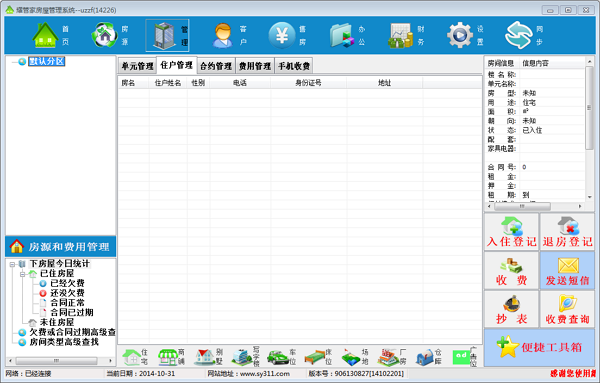600x383 pixels.
Task: Select 还没欠费 in the tree
Action: (67, 293)
